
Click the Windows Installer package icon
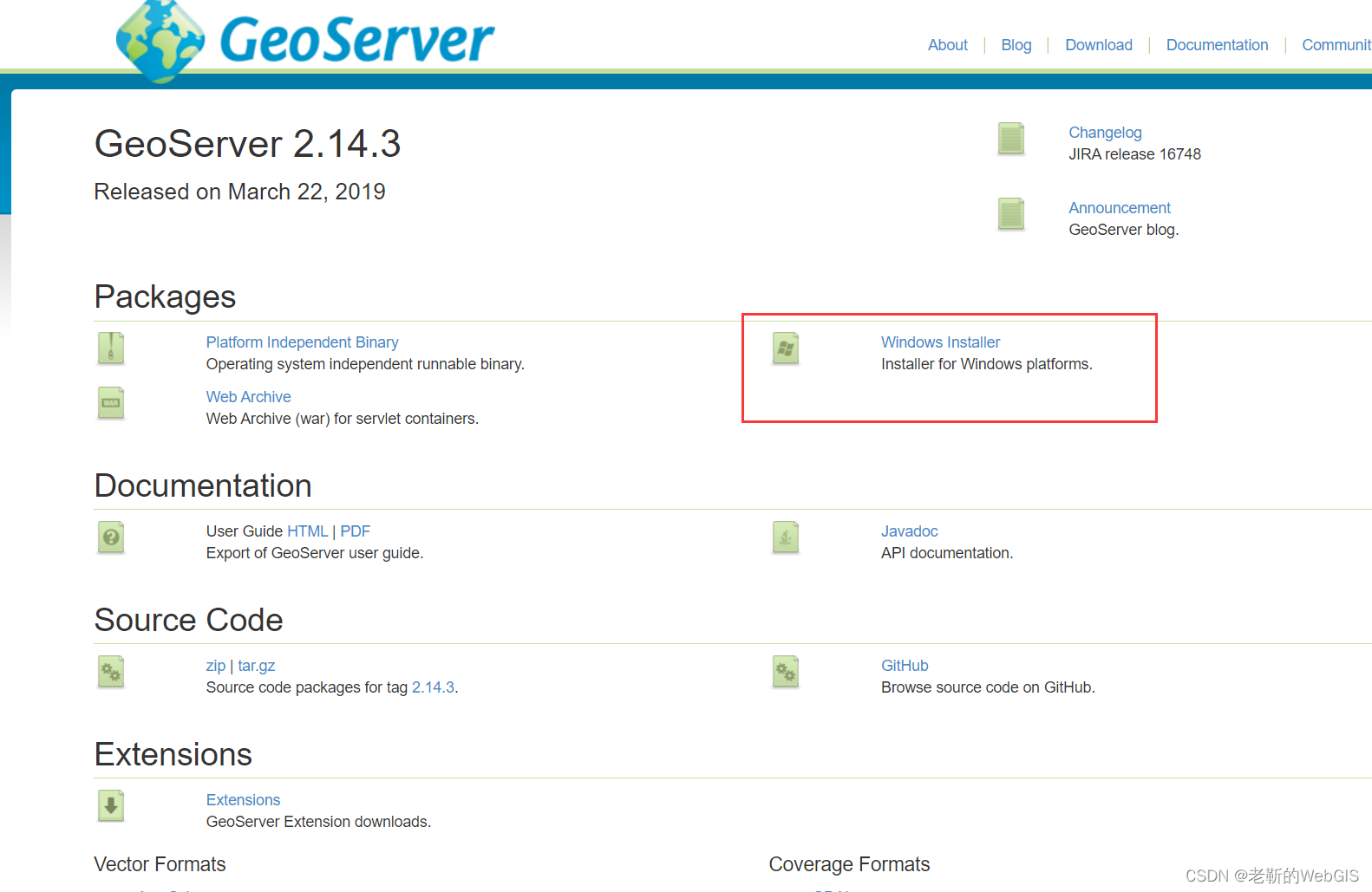[x=786, y=348]
